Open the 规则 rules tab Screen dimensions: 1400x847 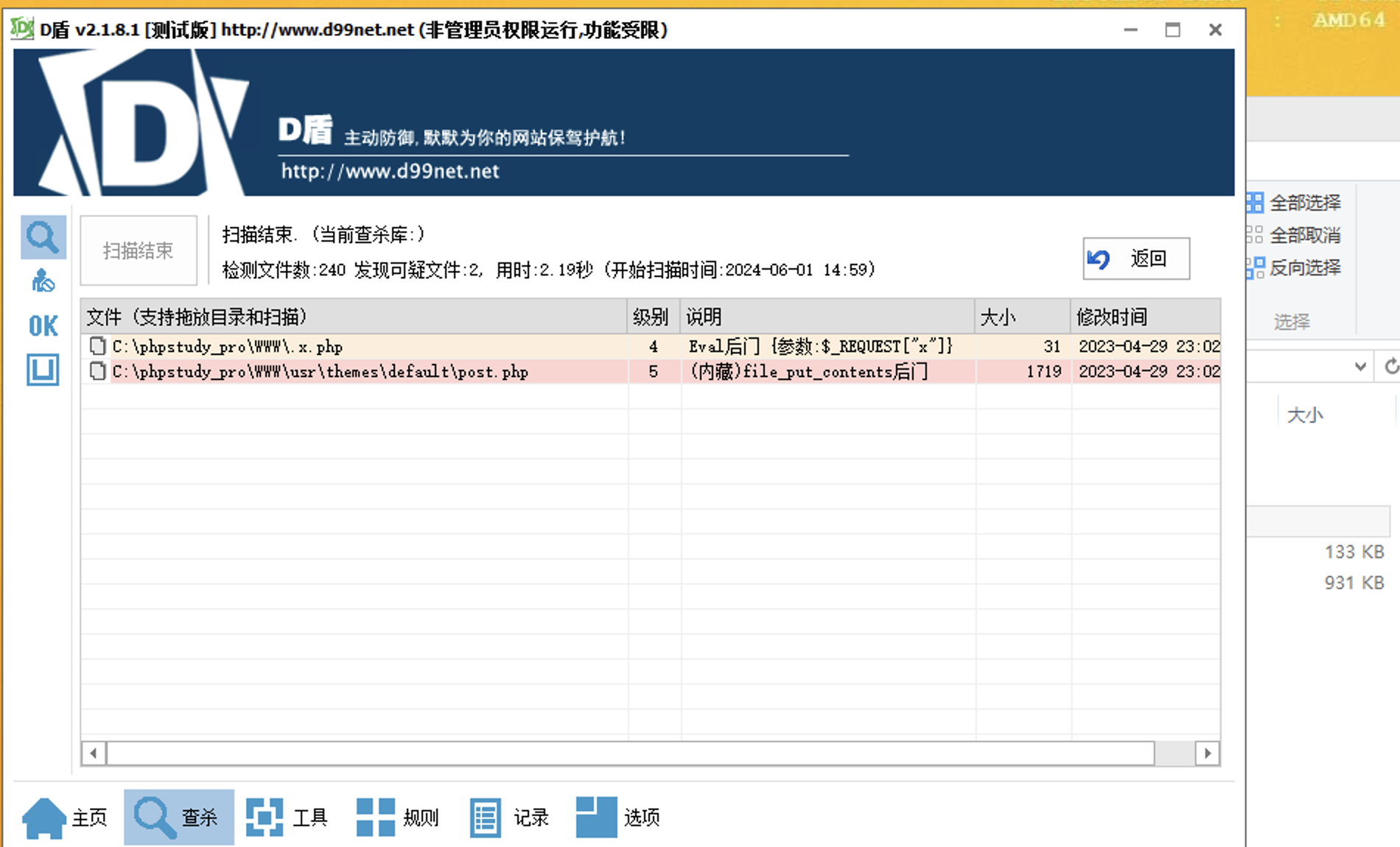coord(398,818)
